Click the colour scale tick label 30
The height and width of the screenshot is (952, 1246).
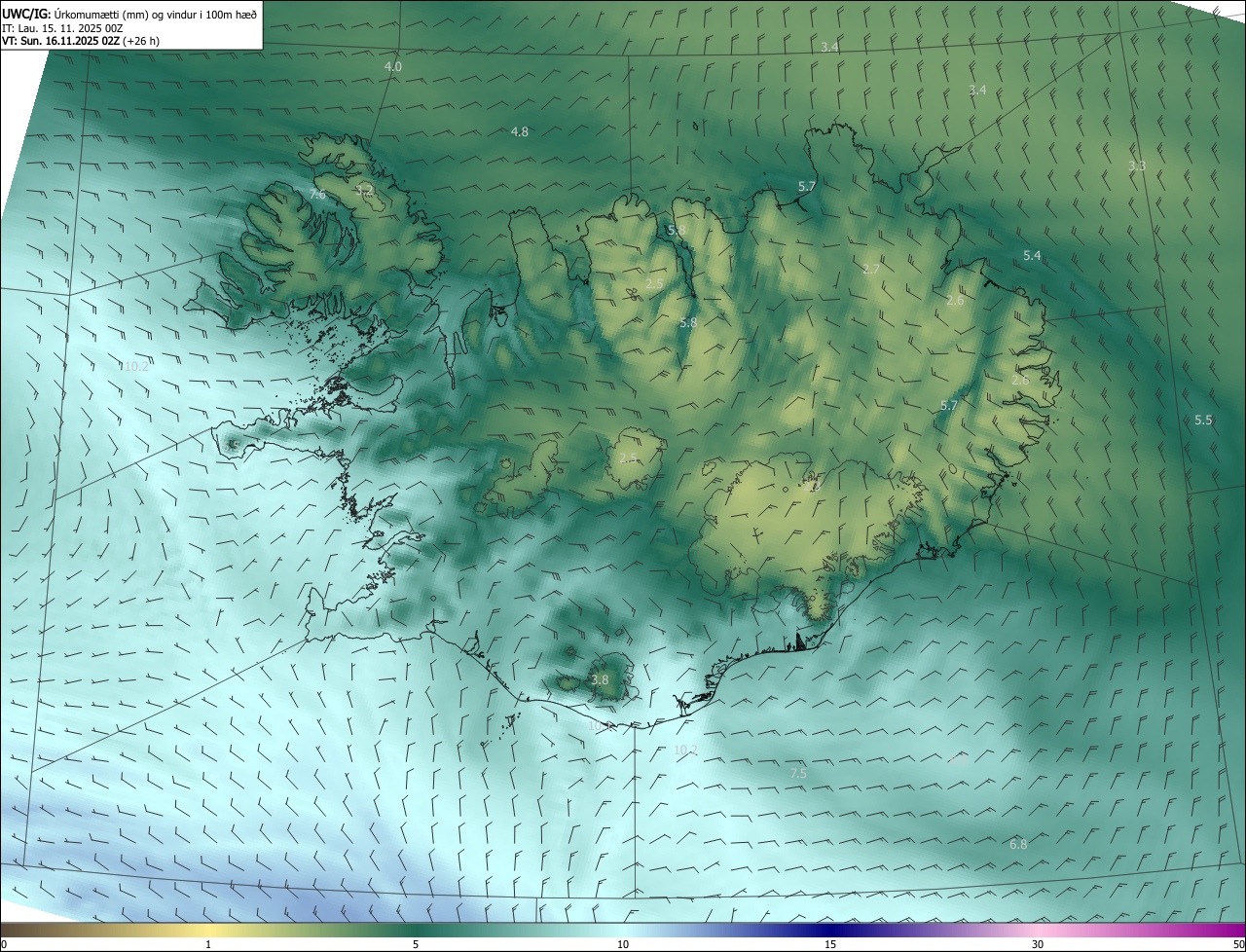tap(1038, 944)
